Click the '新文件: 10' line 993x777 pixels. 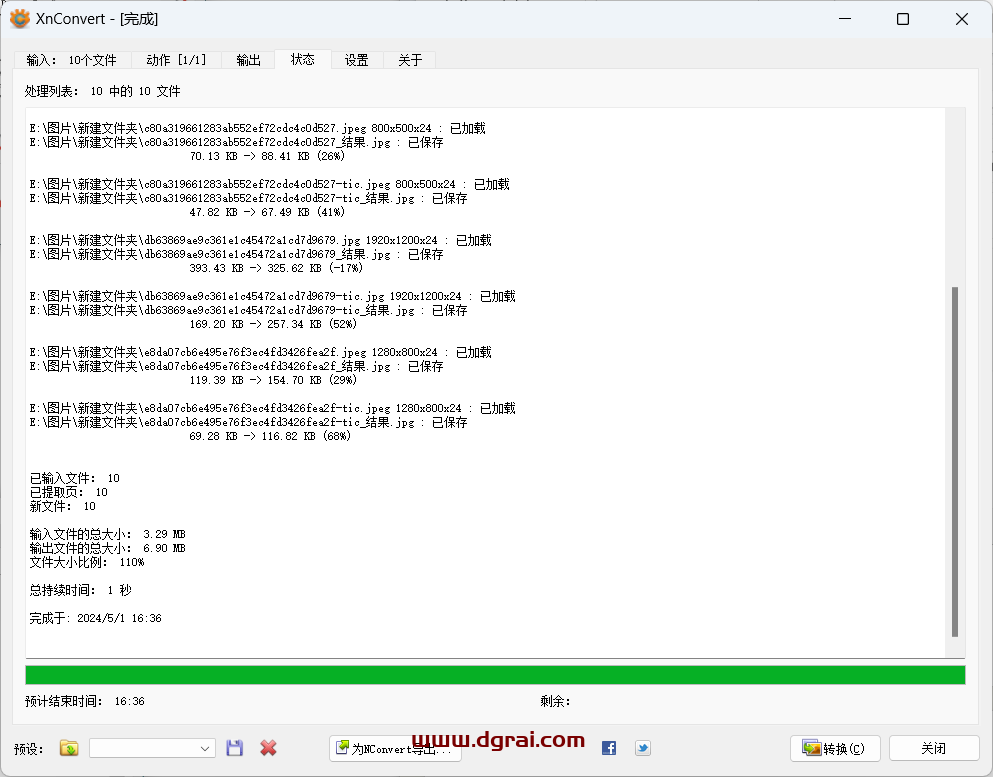coord(63,506)
